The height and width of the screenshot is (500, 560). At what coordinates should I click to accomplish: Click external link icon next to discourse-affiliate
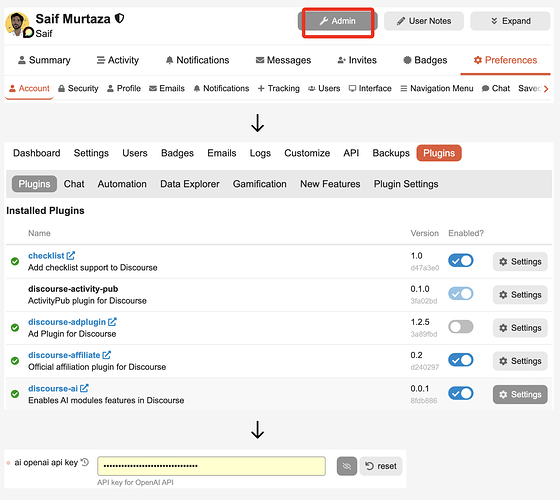106,355
